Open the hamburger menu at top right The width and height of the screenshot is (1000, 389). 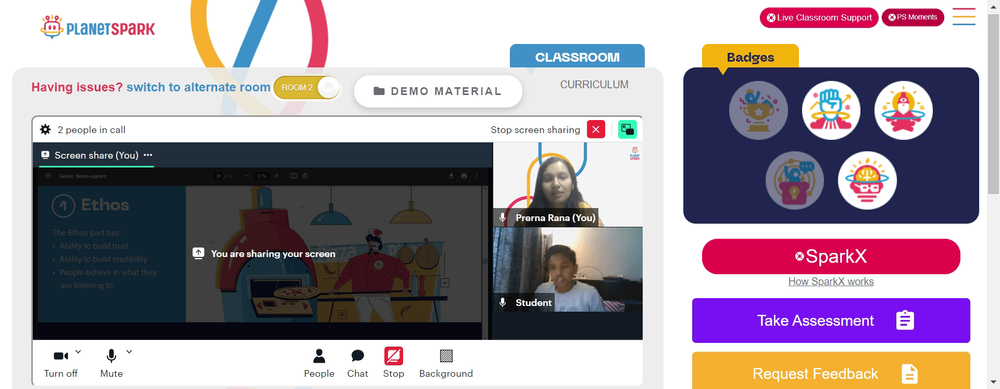pos(964,17)
